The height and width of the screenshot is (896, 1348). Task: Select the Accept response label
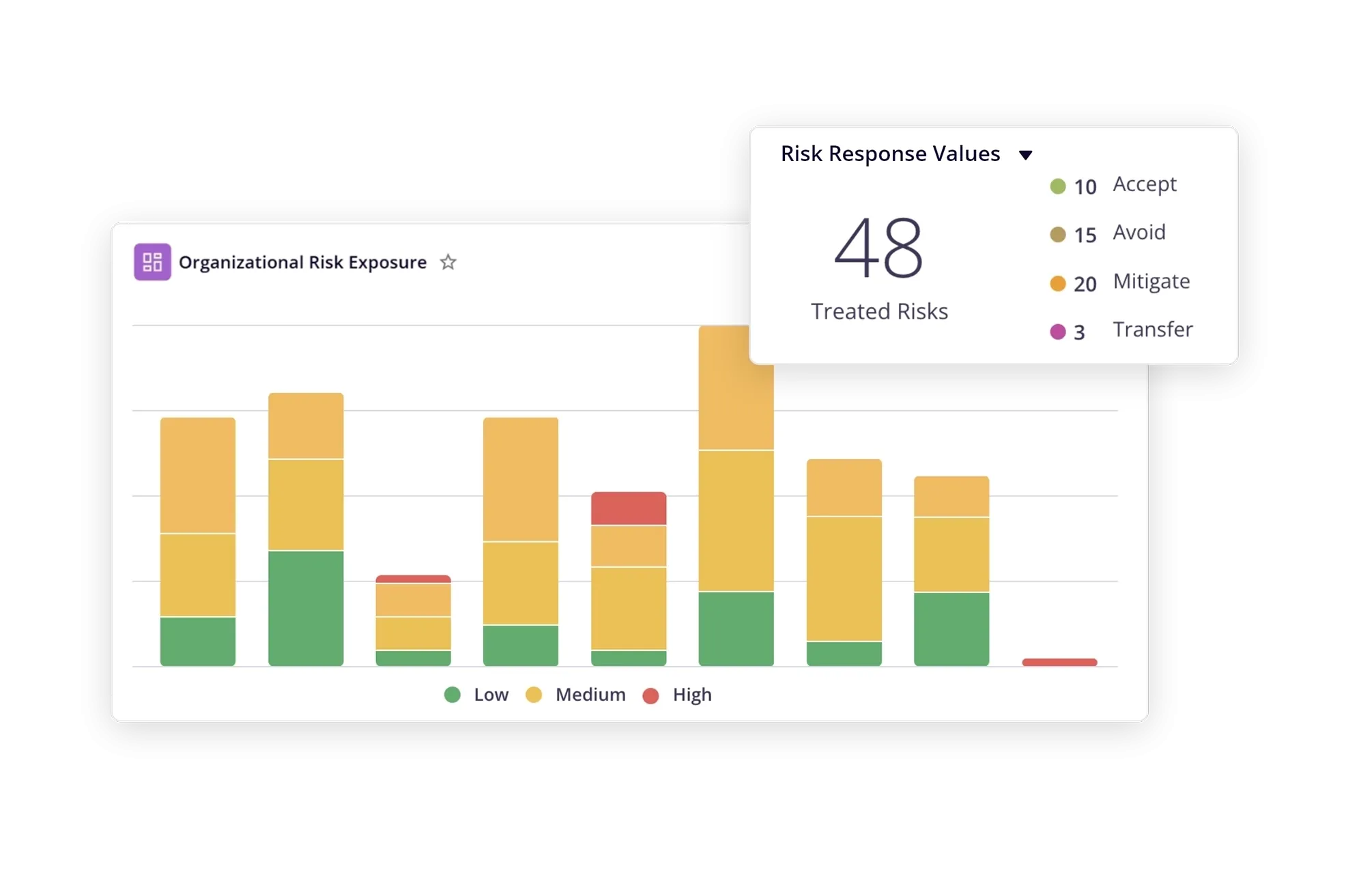(x=1145, y=184)
